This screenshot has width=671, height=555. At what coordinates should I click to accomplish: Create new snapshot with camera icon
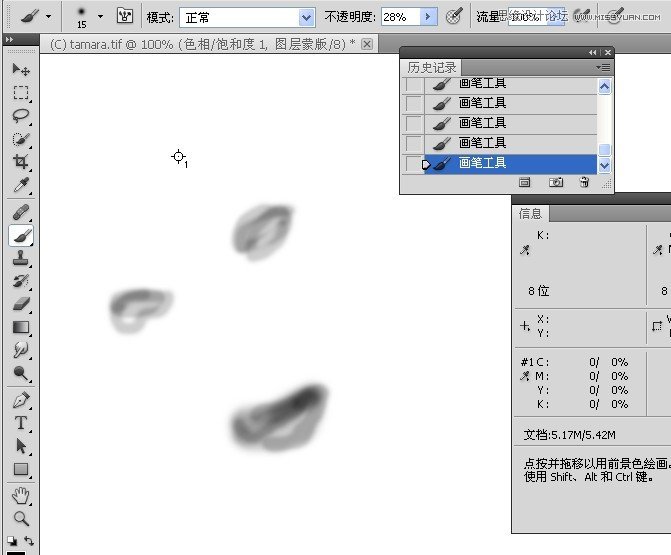(556, 183)
